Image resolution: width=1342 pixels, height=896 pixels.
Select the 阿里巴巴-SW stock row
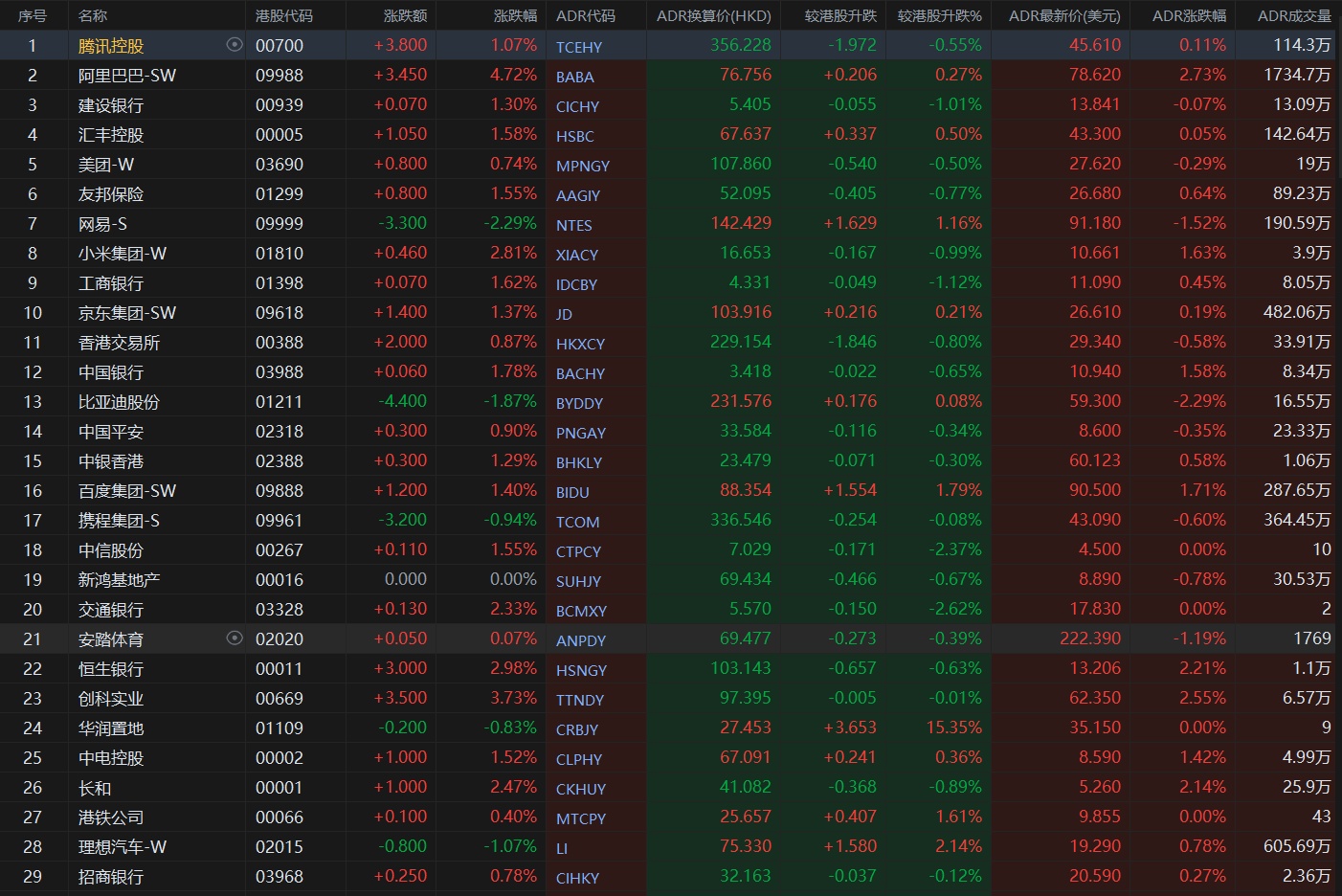[127, 76]
